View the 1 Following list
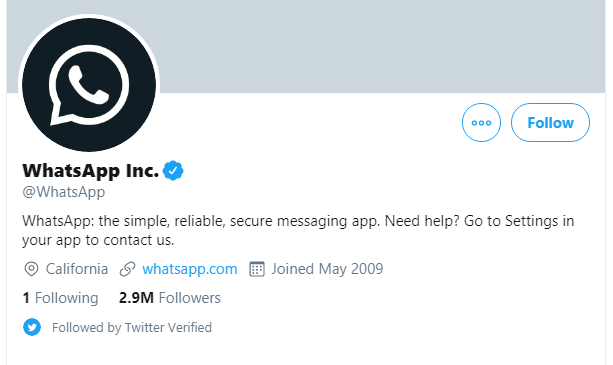613x365 pixels. pyautogui.click(x=61, y=298)
